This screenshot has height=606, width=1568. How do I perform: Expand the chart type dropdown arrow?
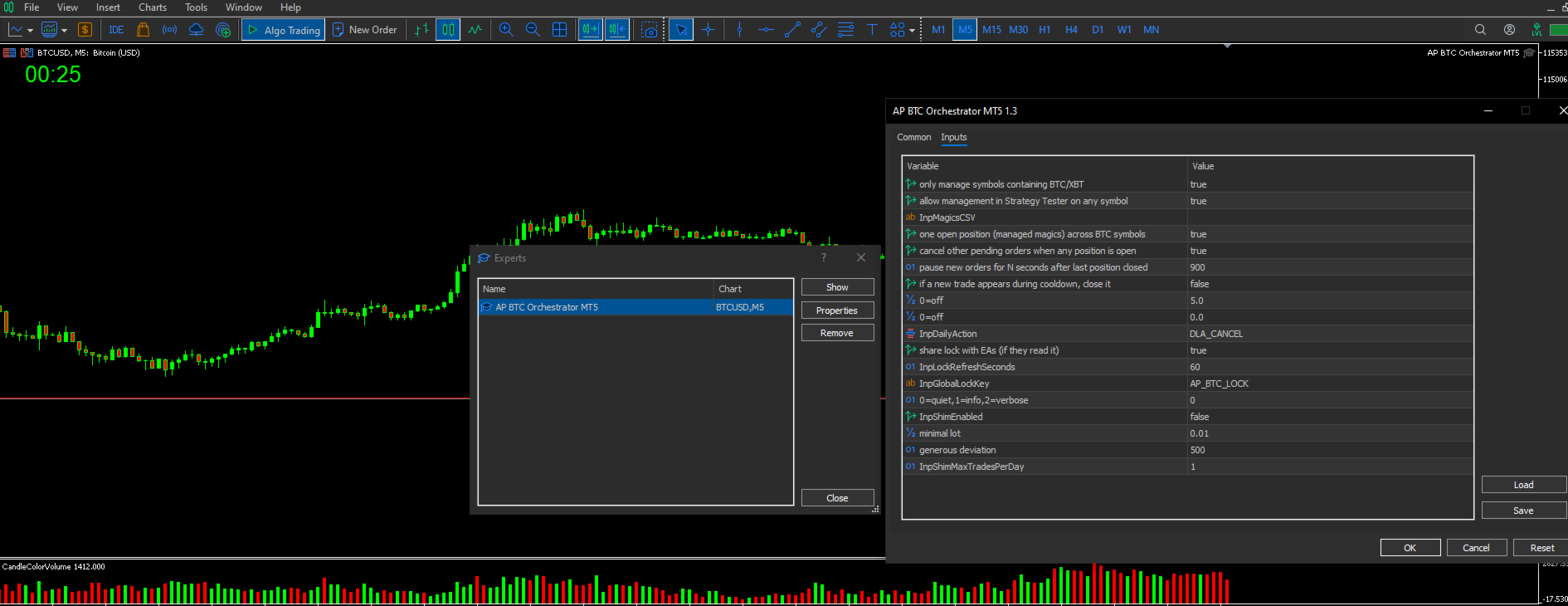click(x=30, y=31)
